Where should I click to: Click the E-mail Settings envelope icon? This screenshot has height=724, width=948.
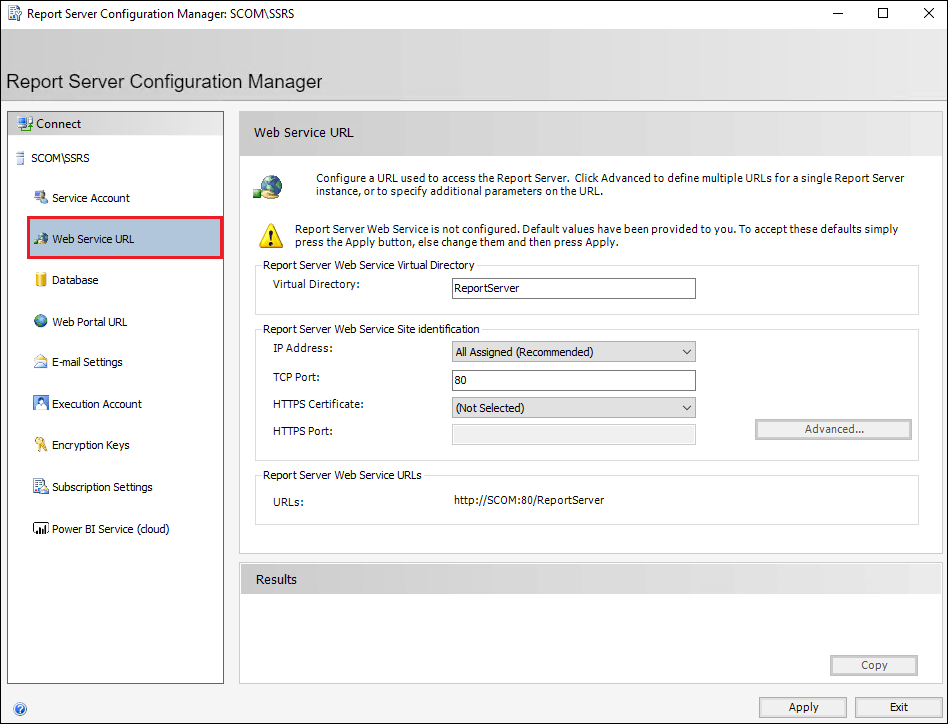(41, 361)
